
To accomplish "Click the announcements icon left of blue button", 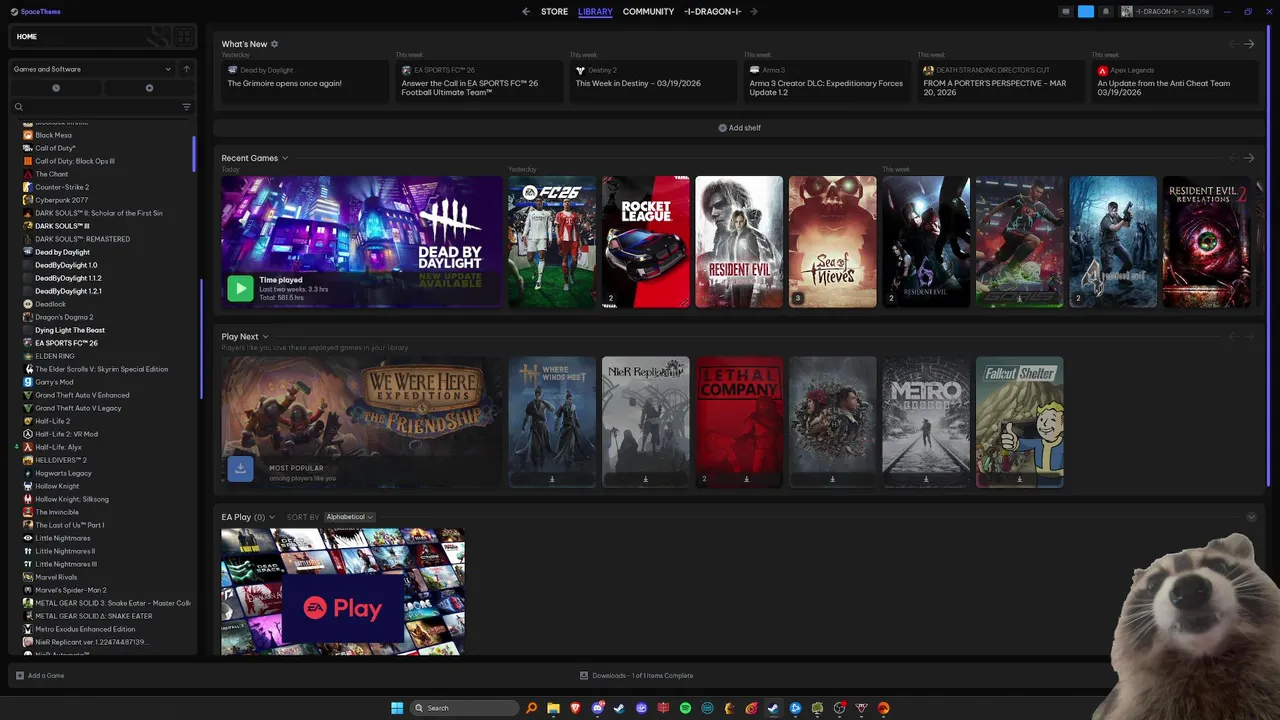I will 1066,12.
